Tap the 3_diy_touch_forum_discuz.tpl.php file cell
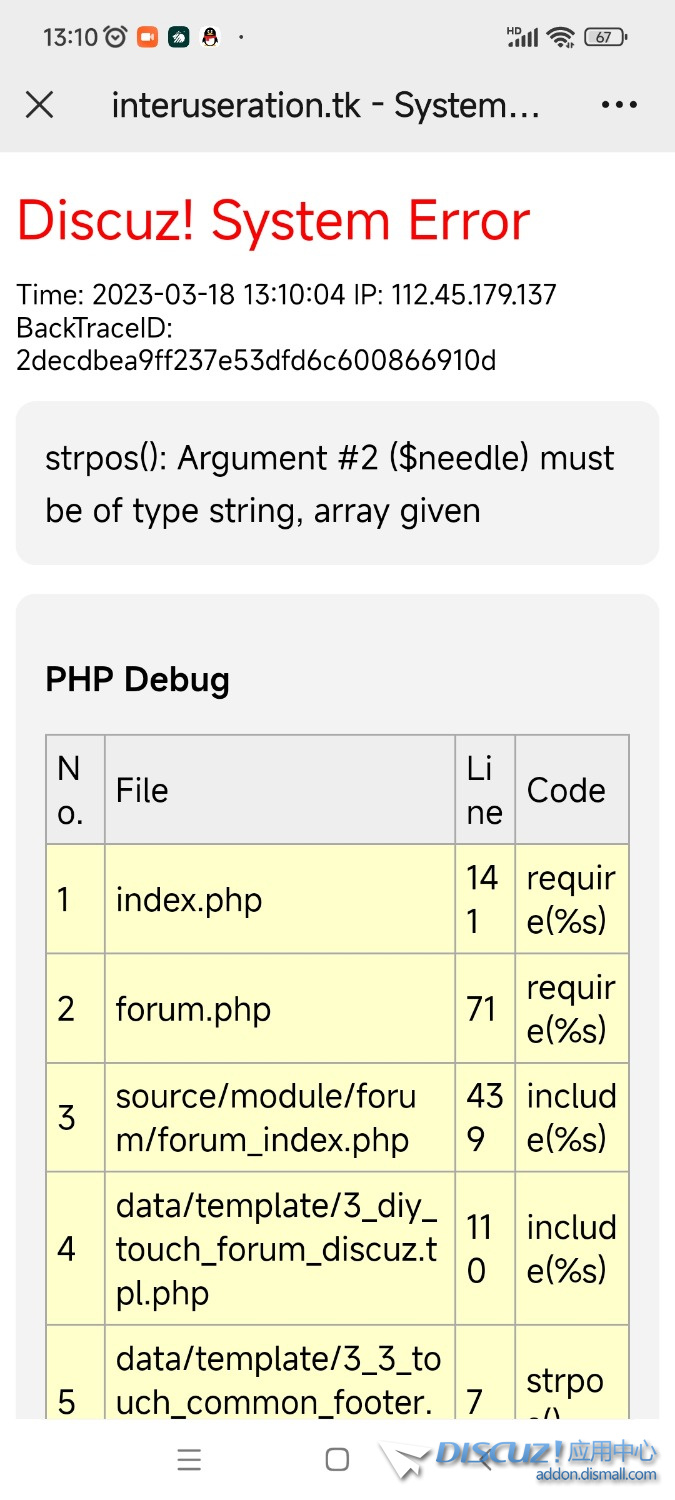Image resolution: width=675 pixels, height=1500 pixels. (277, 1249)
